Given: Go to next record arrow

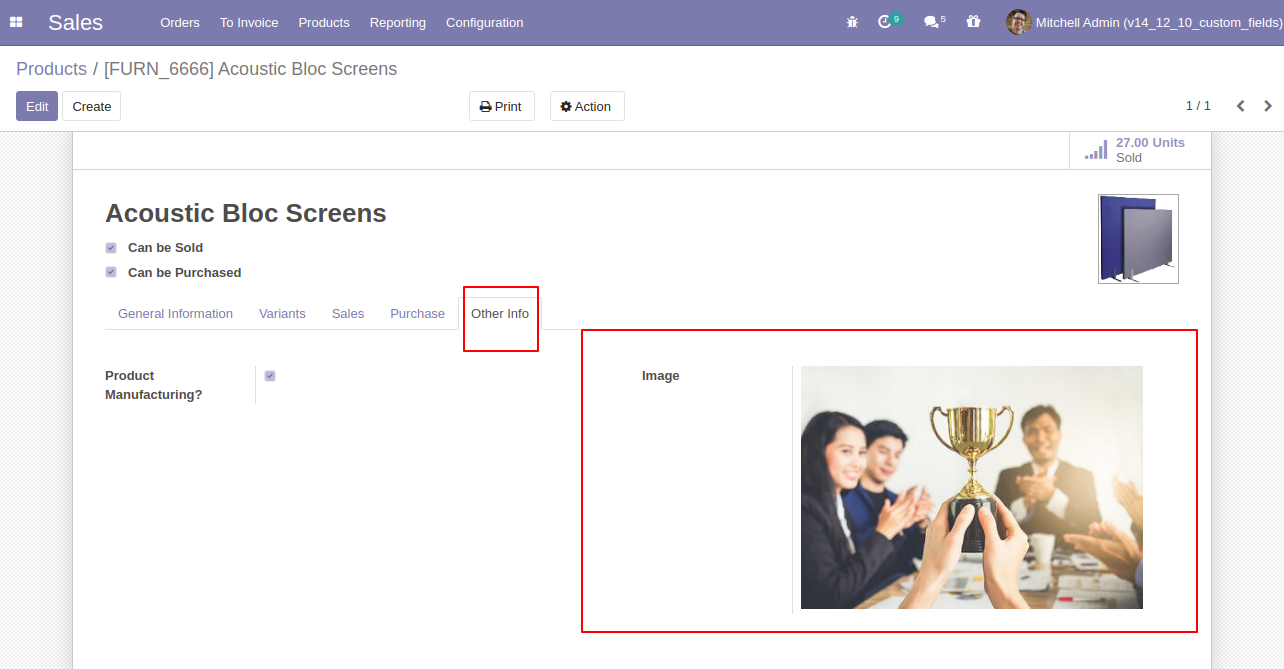Looking at the screenshot, I should pos(1268,106).
